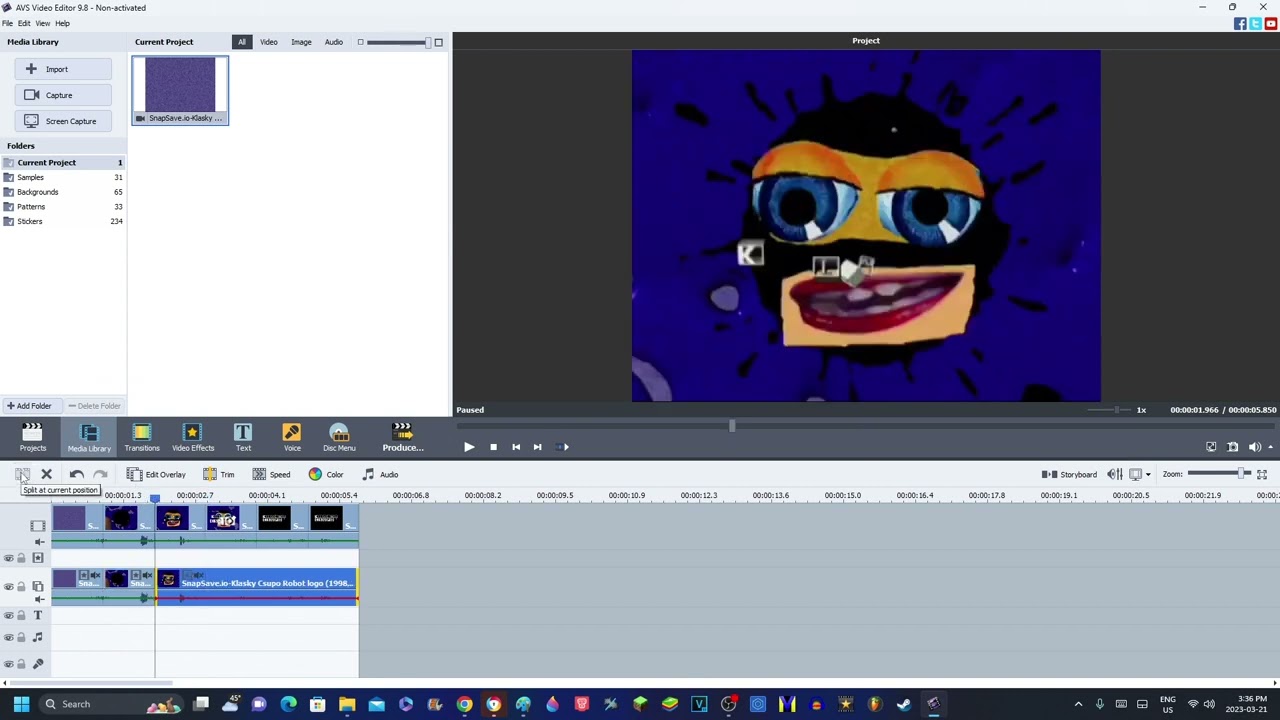Switch timeline to Storyboard view
Screen dimensions: 1280x720
pos(1069,474)
